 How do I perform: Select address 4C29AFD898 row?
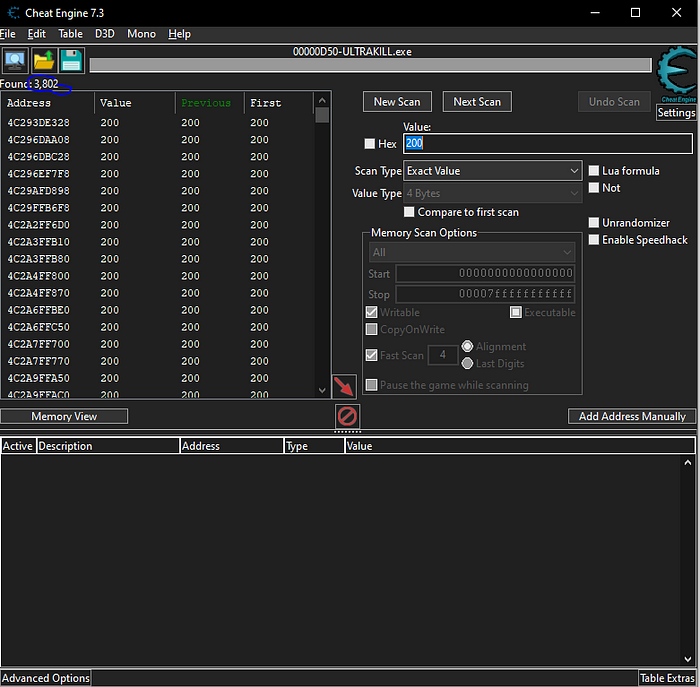pyautogui.click(x=158, y=191)
